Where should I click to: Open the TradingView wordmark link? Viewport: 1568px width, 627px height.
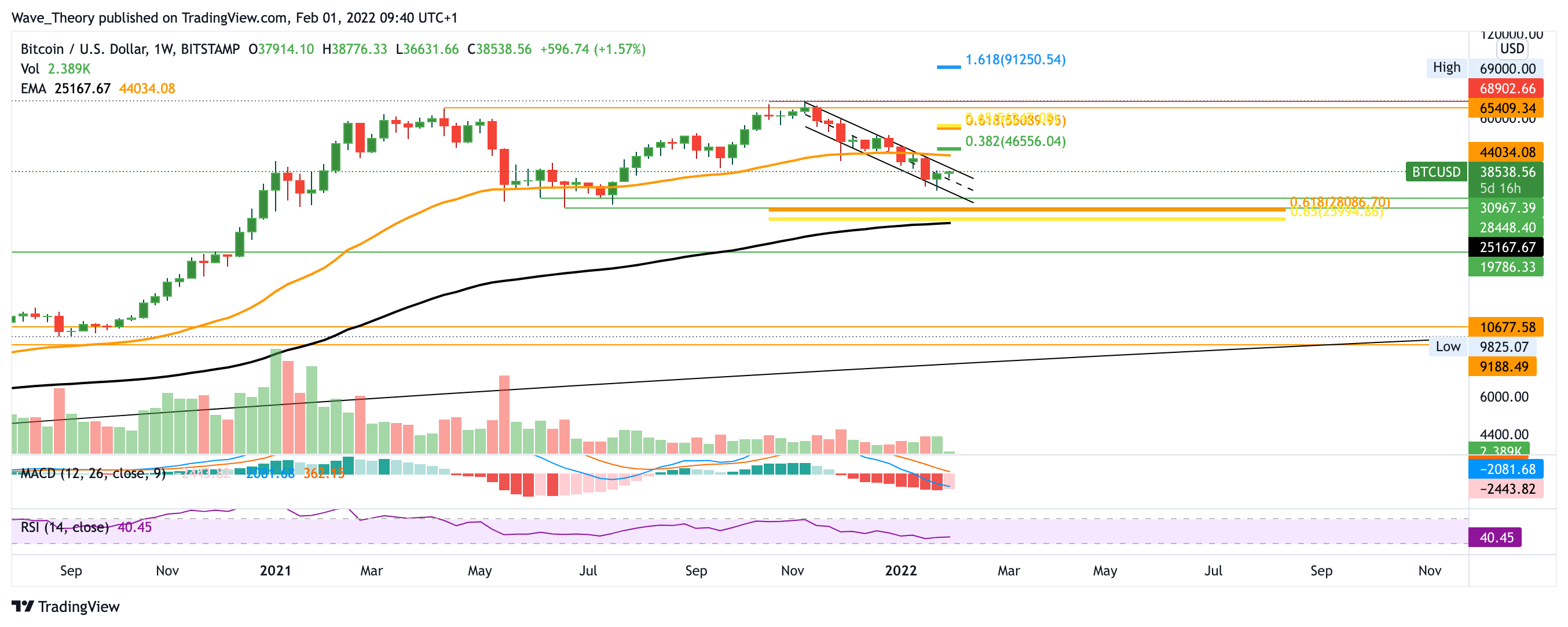pyautogui.click(x=79, y=606)
